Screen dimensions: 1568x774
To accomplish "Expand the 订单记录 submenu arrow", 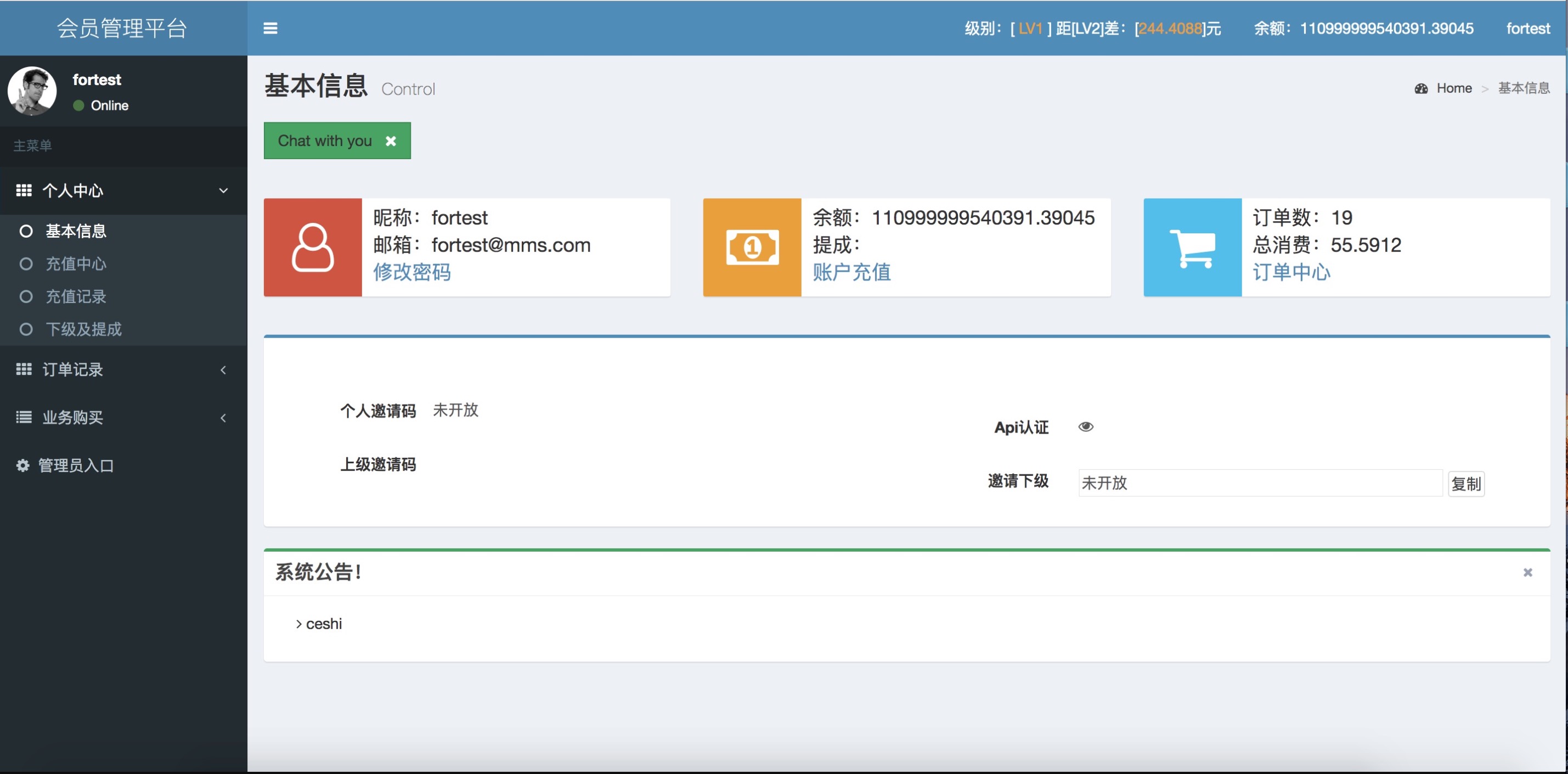I will [x=223, y=369].
